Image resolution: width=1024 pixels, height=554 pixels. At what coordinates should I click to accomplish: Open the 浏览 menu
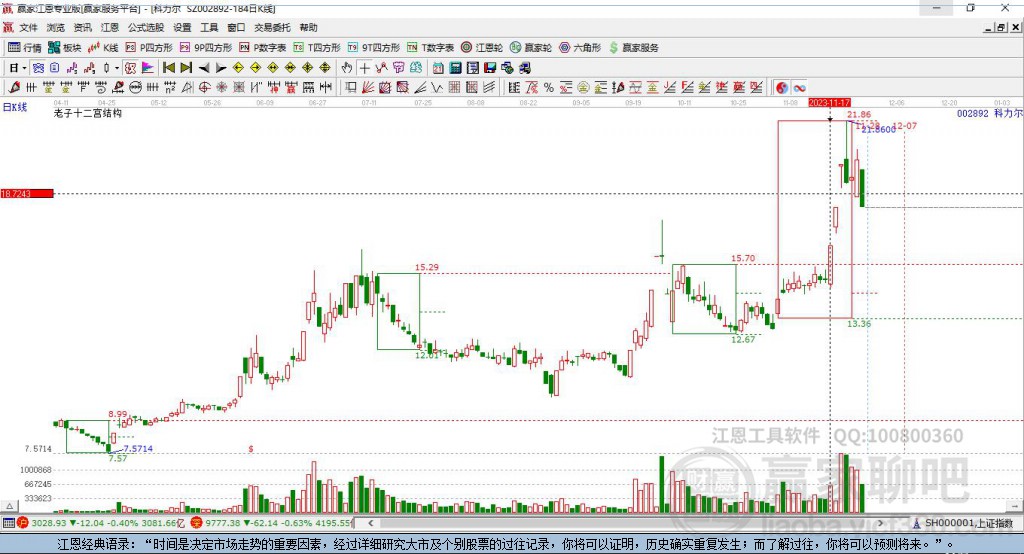coord(56,27)
